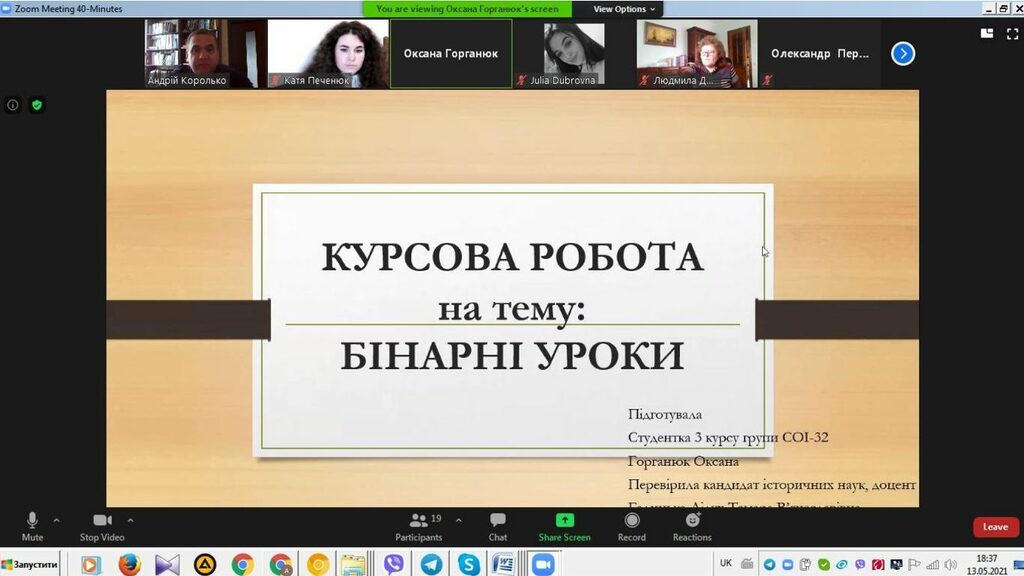This screenshot has width=1024, height=576.
Task: Leave the meeting
Action: click(x=995, y=527)
